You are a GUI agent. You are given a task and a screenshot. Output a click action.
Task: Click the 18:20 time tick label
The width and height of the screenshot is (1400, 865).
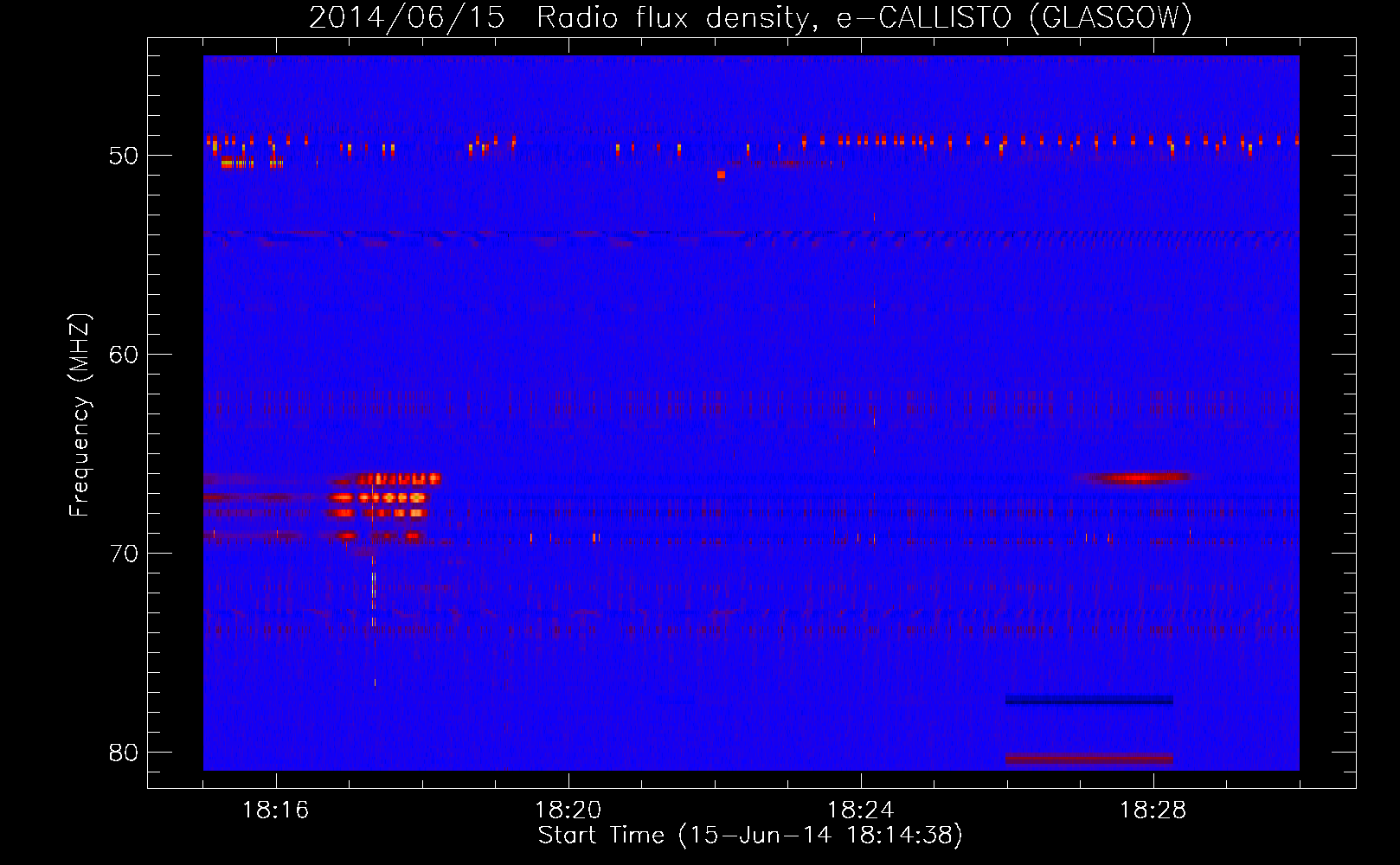[568, 811]
